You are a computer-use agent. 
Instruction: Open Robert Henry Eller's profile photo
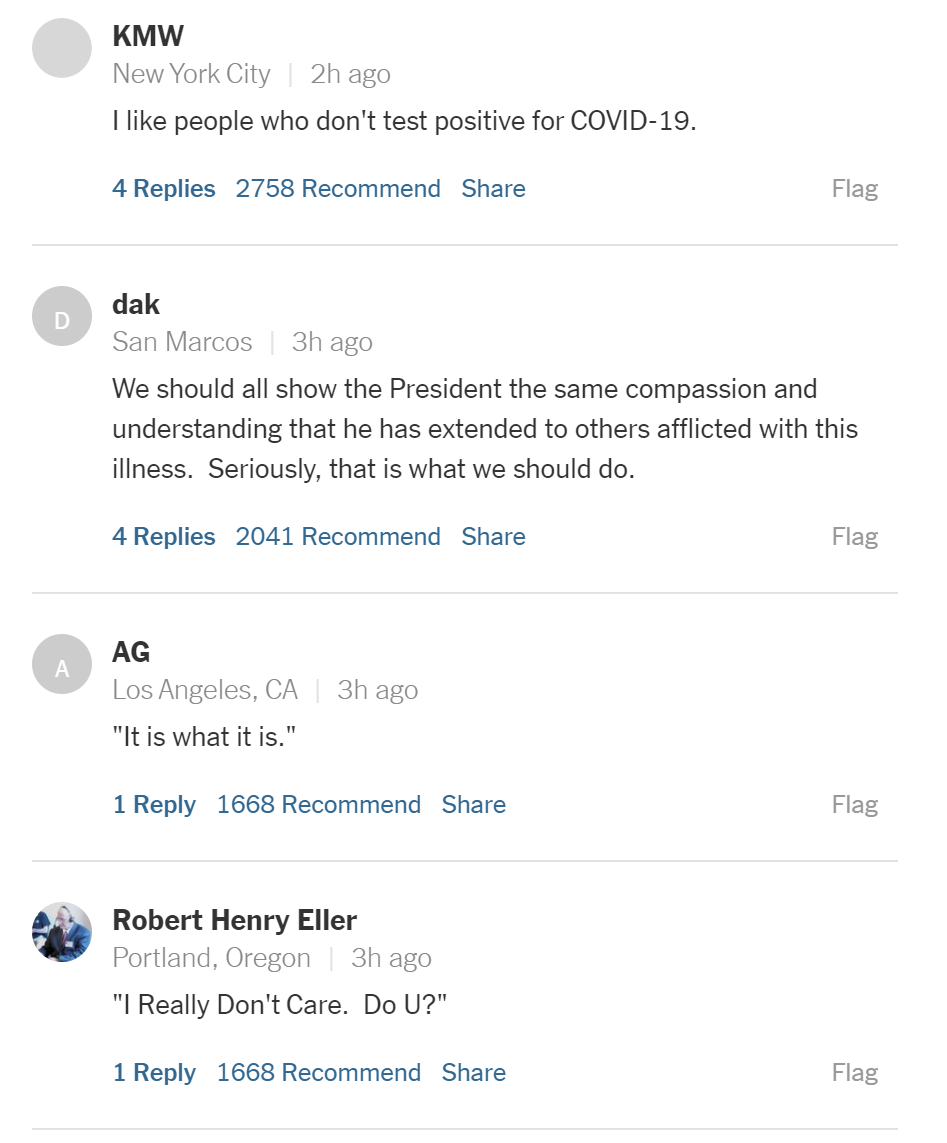tap(62, 932)
